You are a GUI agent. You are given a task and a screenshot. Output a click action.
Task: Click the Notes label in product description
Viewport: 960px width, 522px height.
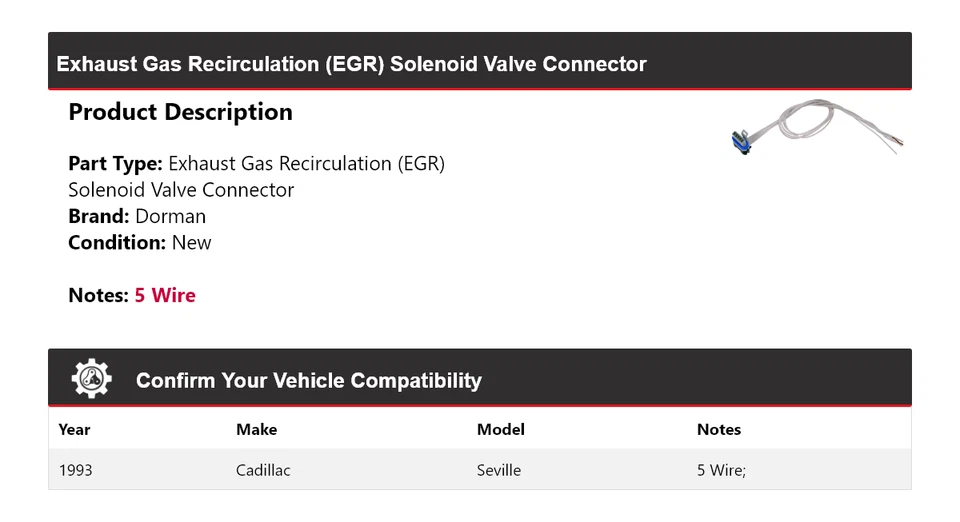pos(98,295)
